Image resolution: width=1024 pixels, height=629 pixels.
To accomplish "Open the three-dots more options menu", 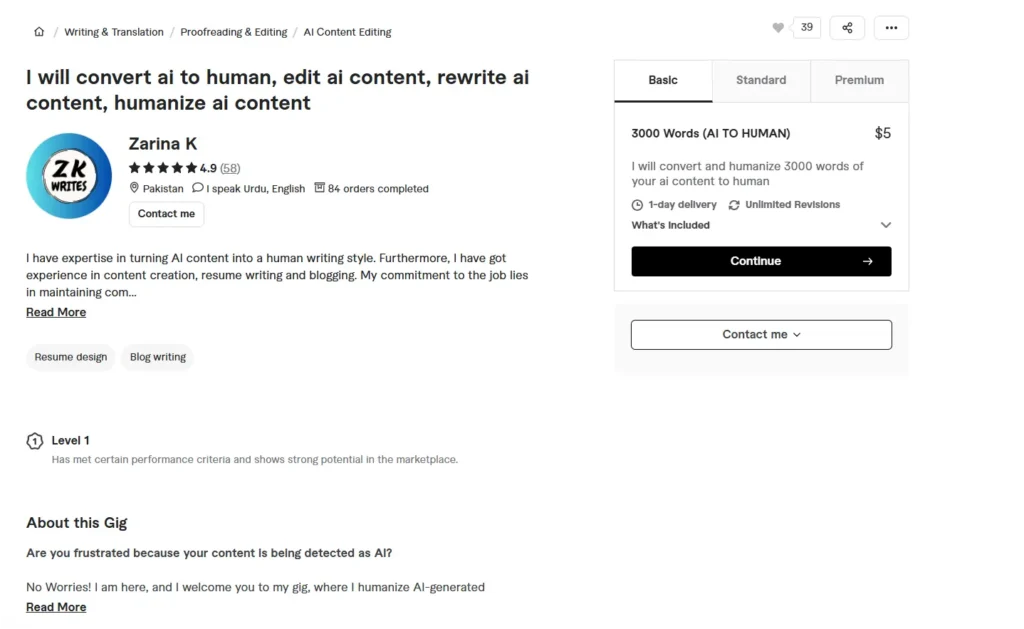I will [x=891, y=28].
